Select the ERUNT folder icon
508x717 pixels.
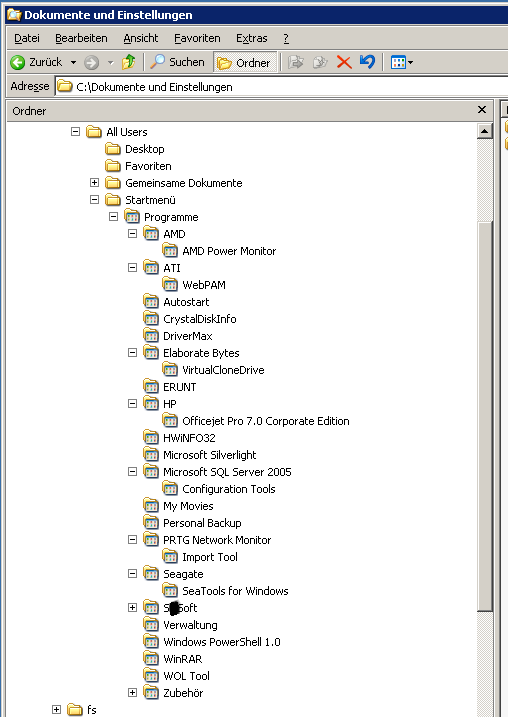(151, 386)
